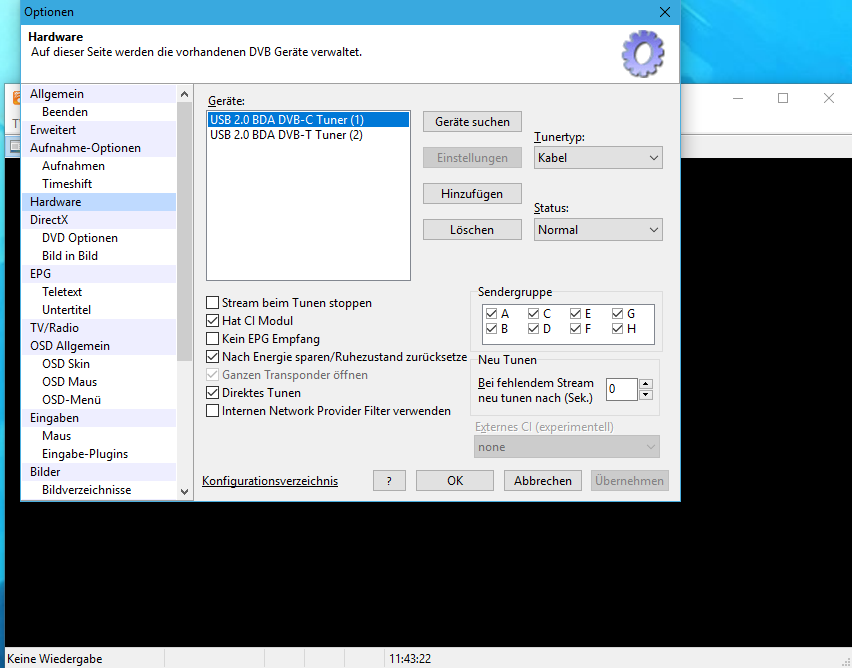The width and height of the screenshot is (852, 668).
Task: Select EPG category
Action: pos(99,273)
